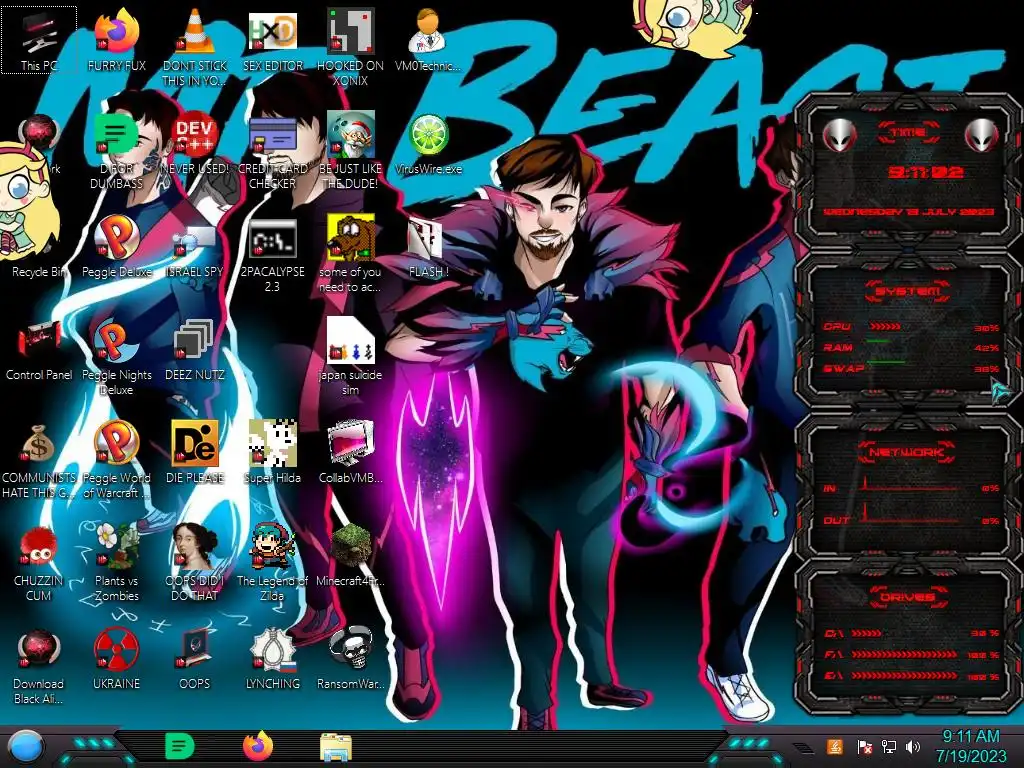Screen dimensions: 1024x768
Task: Open the BE JUST LIKE THE DUDE shortcut
Action: click(351, 152)
